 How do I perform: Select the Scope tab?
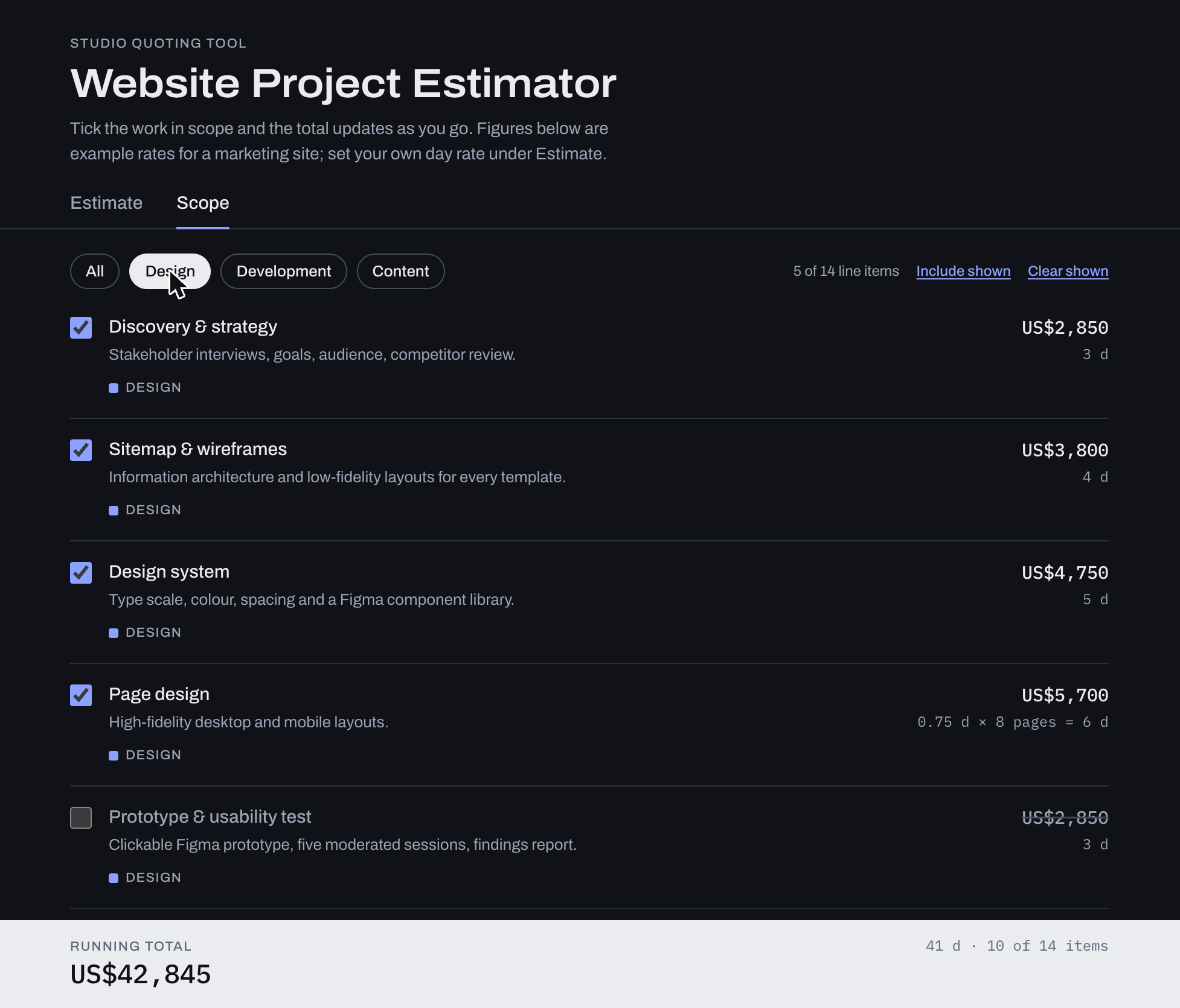[x=202, y=203]
